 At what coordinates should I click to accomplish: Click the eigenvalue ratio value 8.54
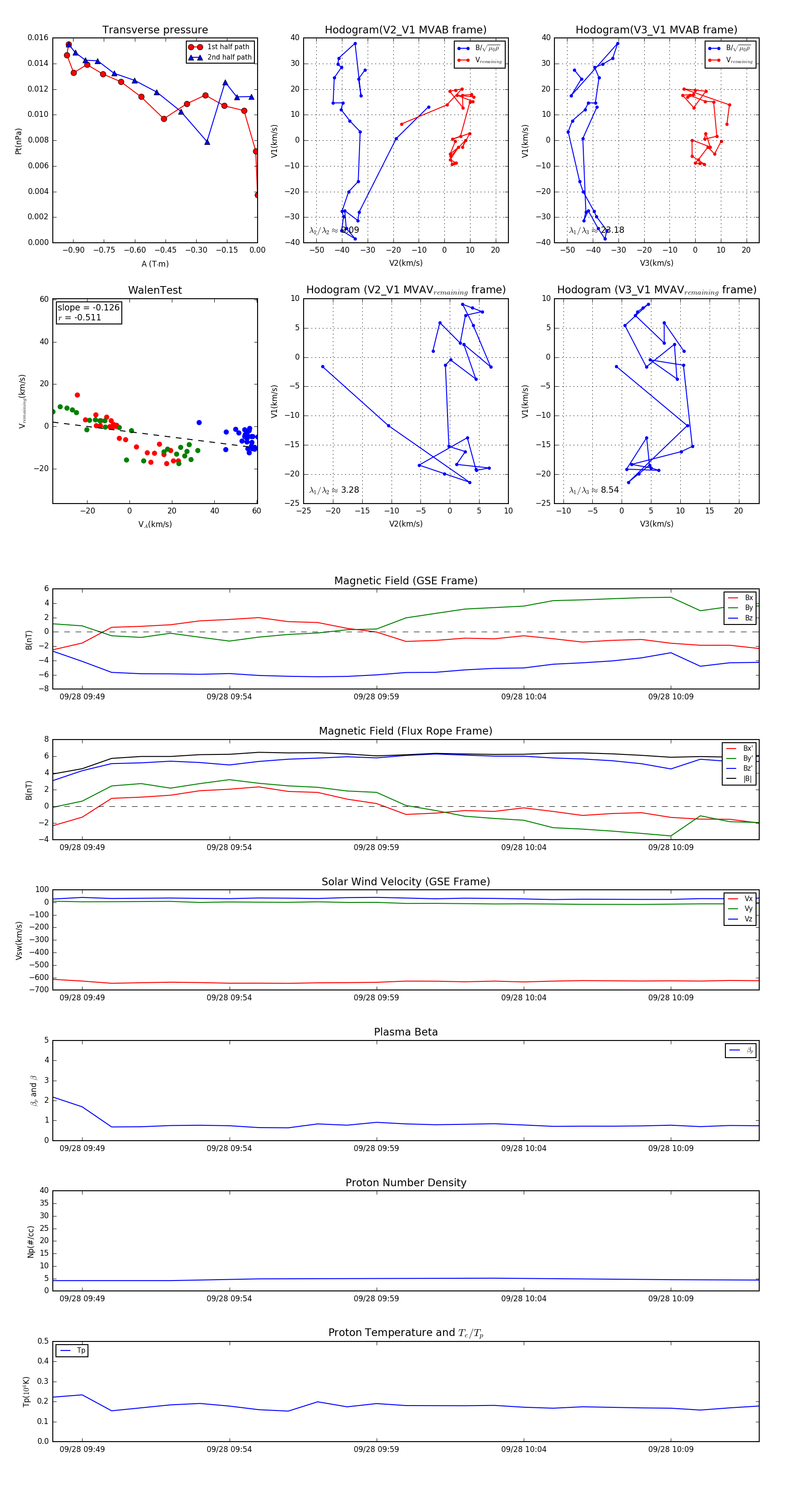pyautogui.click(x=610, y=490)
